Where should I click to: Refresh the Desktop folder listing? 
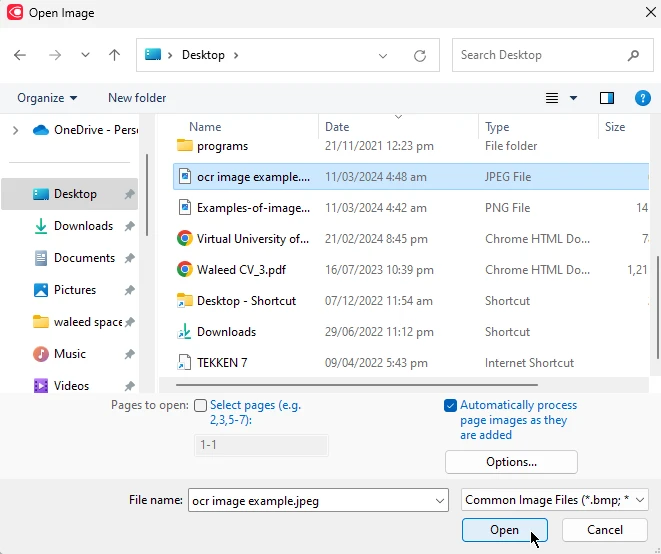coord(420,55)
